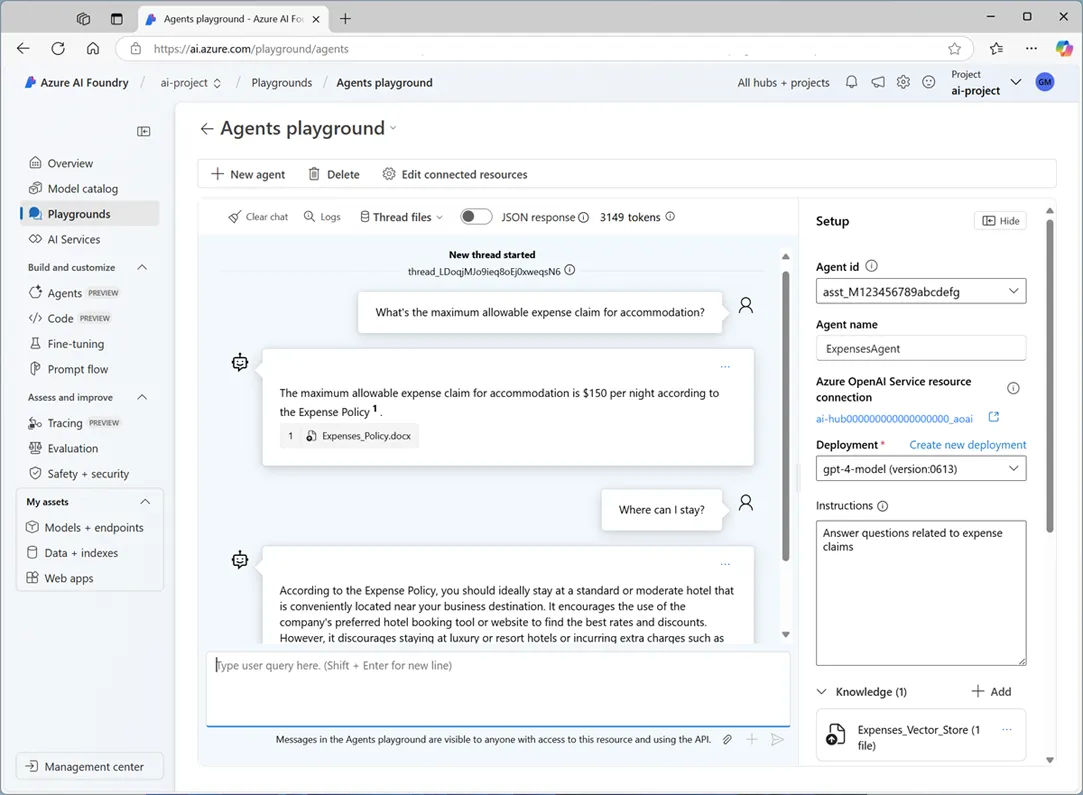Screen dimensions: 1083x795
Task: Open the Agent id dropdown
Action: (920, 291)
